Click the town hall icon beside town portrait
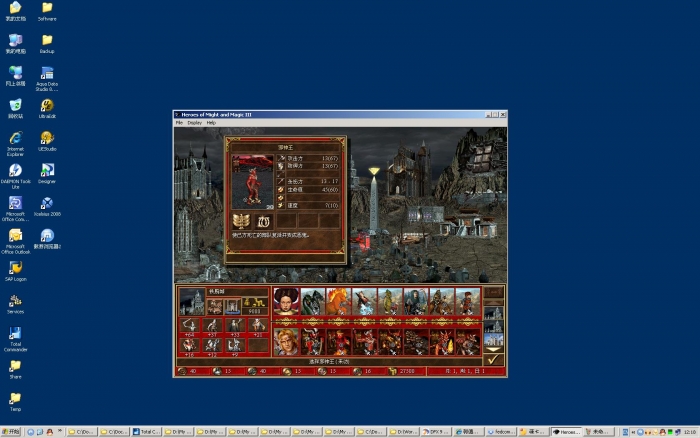Screen dimensions: 700x438 pos(215,307)
